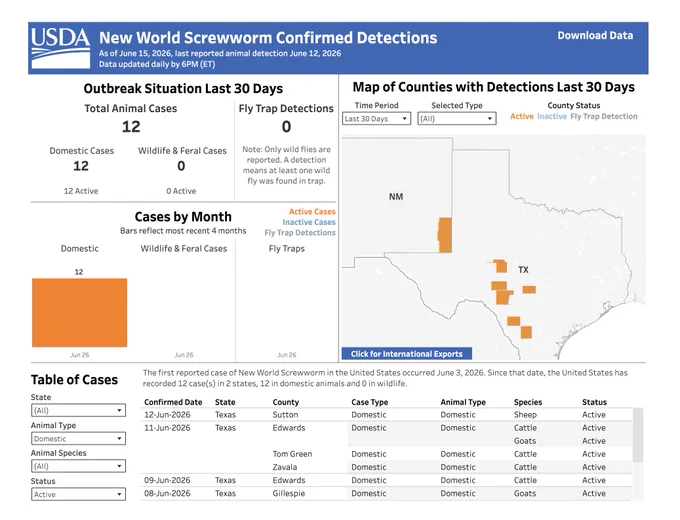Click the '0 Active' wildlife count
The image size is (680, 520).
coord(181,191)
